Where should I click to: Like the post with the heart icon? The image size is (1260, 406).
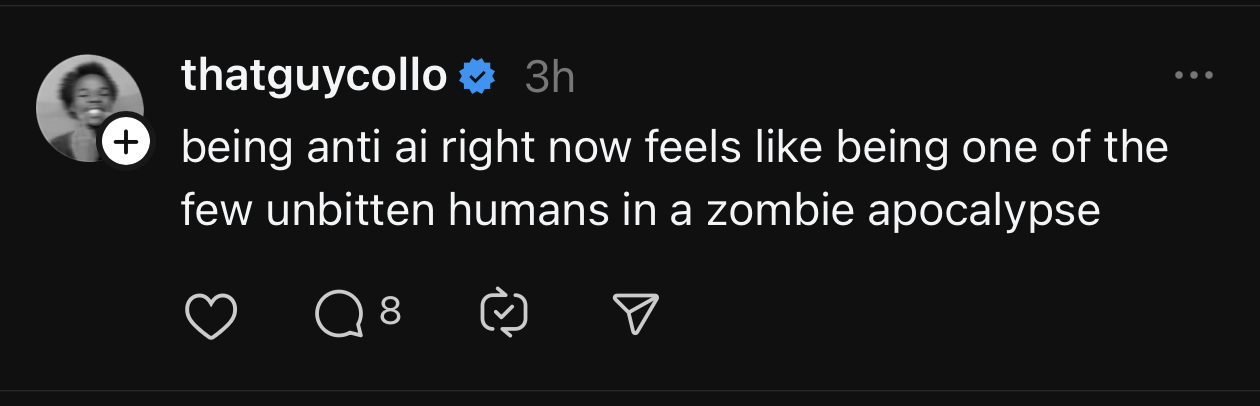click(211, 315)
